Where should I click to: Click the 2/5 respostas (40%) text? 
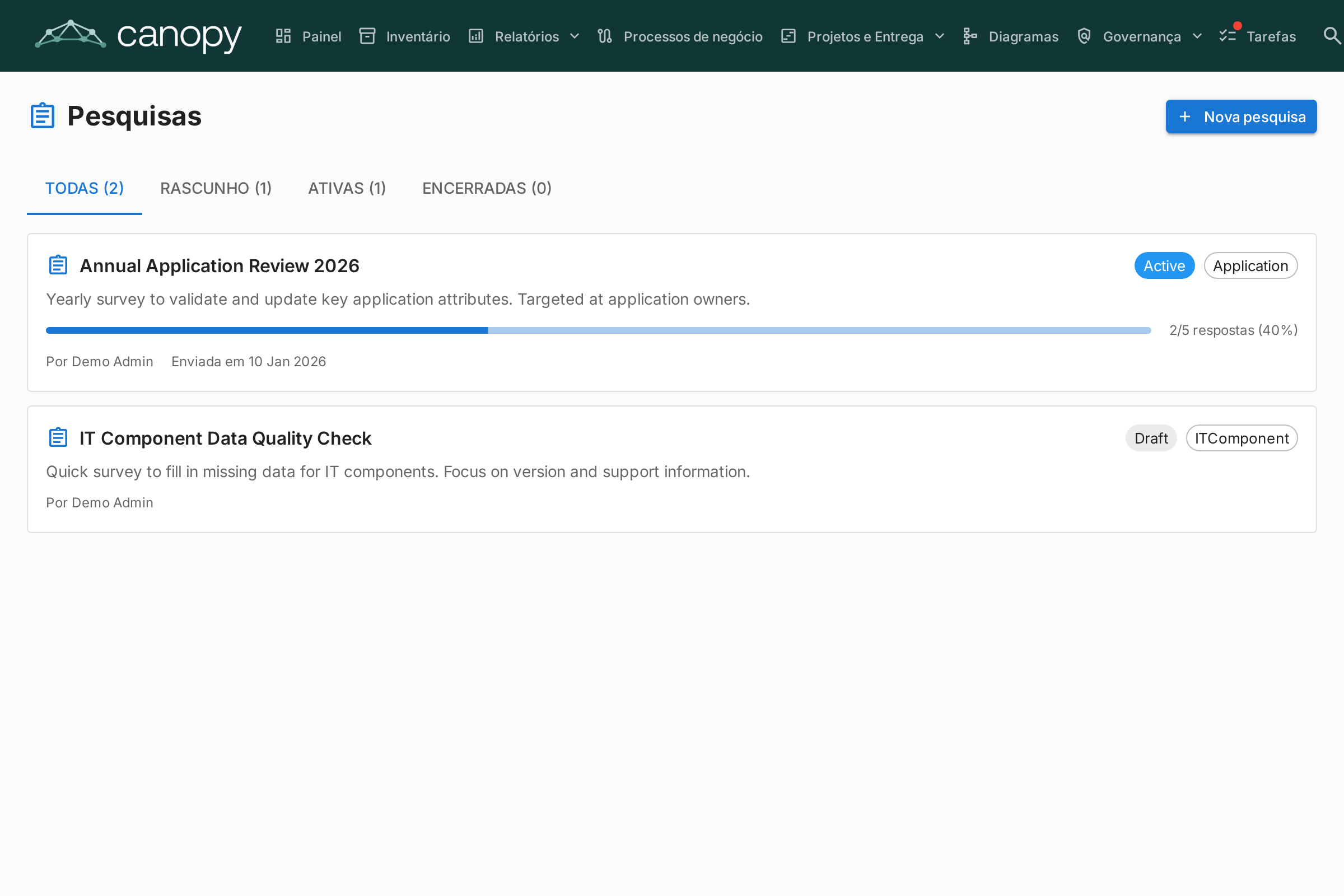(x=1233, y=330)
